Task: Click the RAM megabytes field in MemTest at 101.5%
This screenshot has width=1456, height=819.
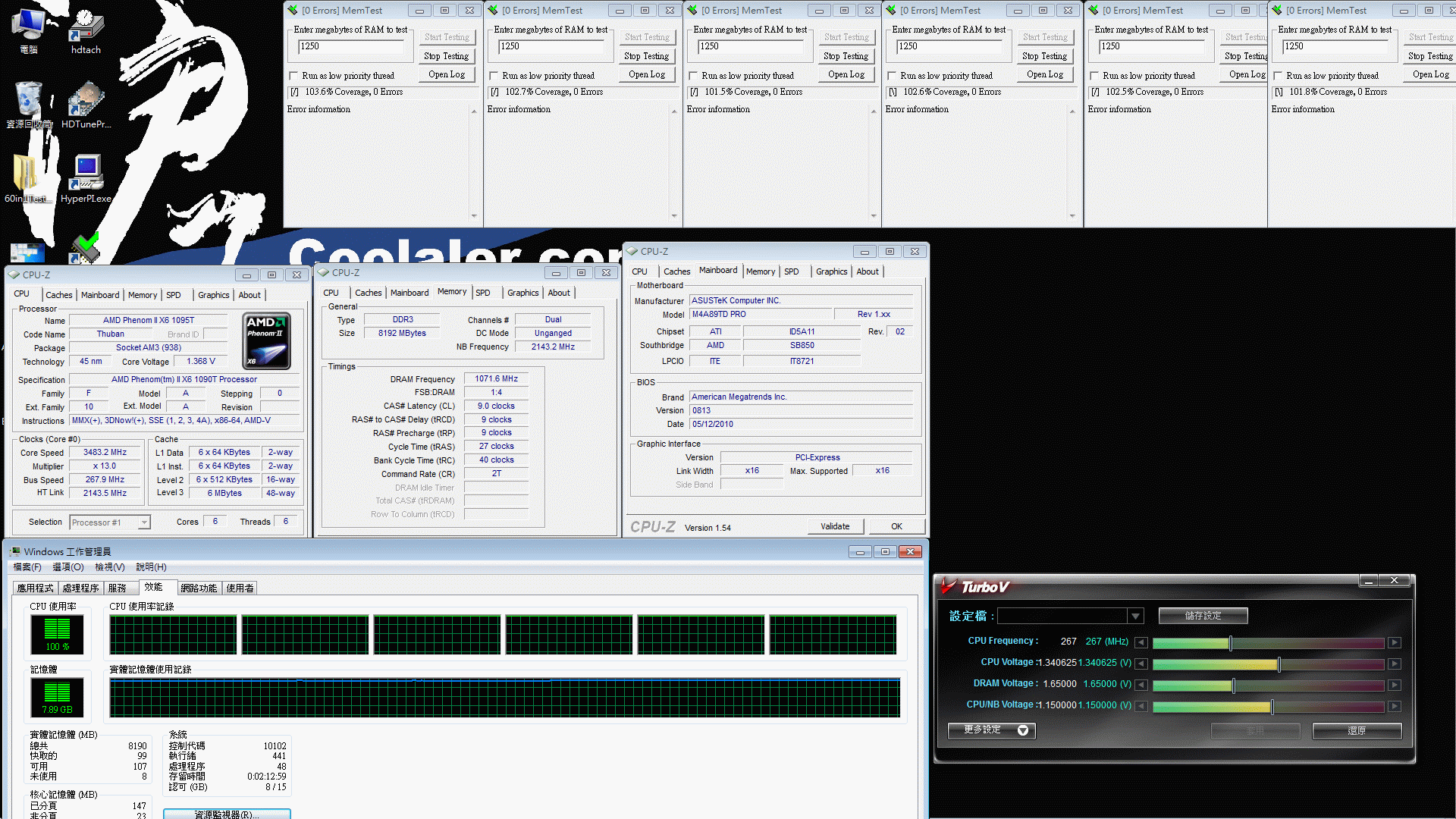Action: pyautogui.click(x=752, y=46)
